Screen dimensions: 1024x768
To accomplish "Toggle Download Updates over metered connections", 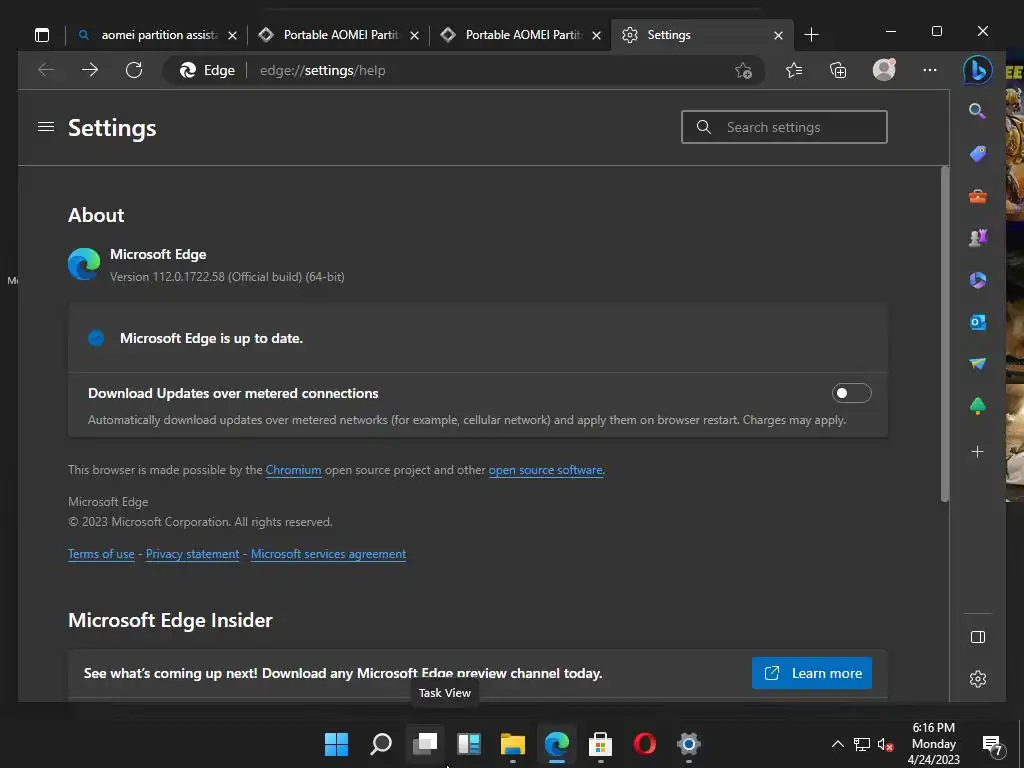I will pos(851,393).
